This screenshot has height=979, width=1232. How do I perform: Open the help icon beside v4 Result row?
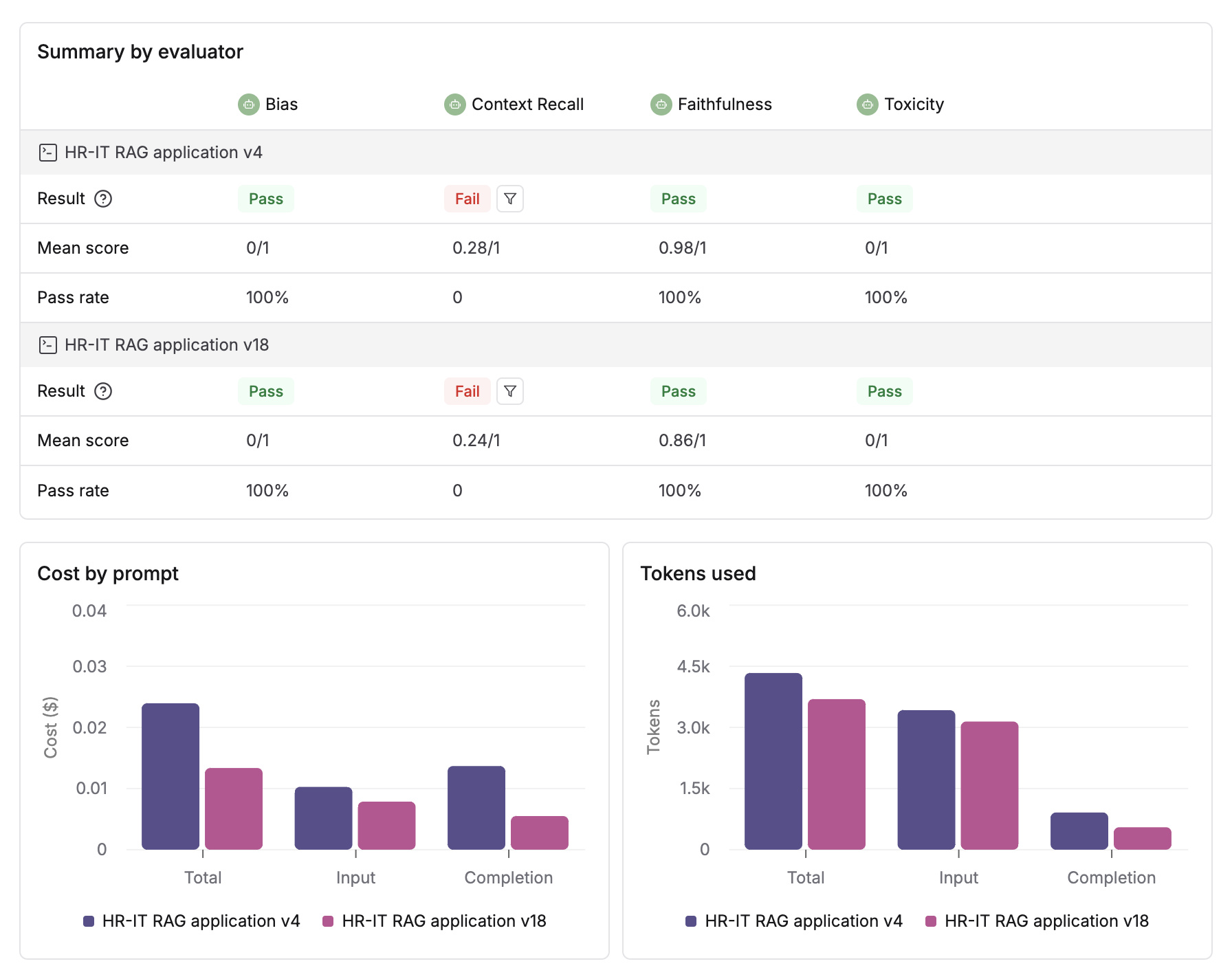pyautogui.click(x=103, y=199)
